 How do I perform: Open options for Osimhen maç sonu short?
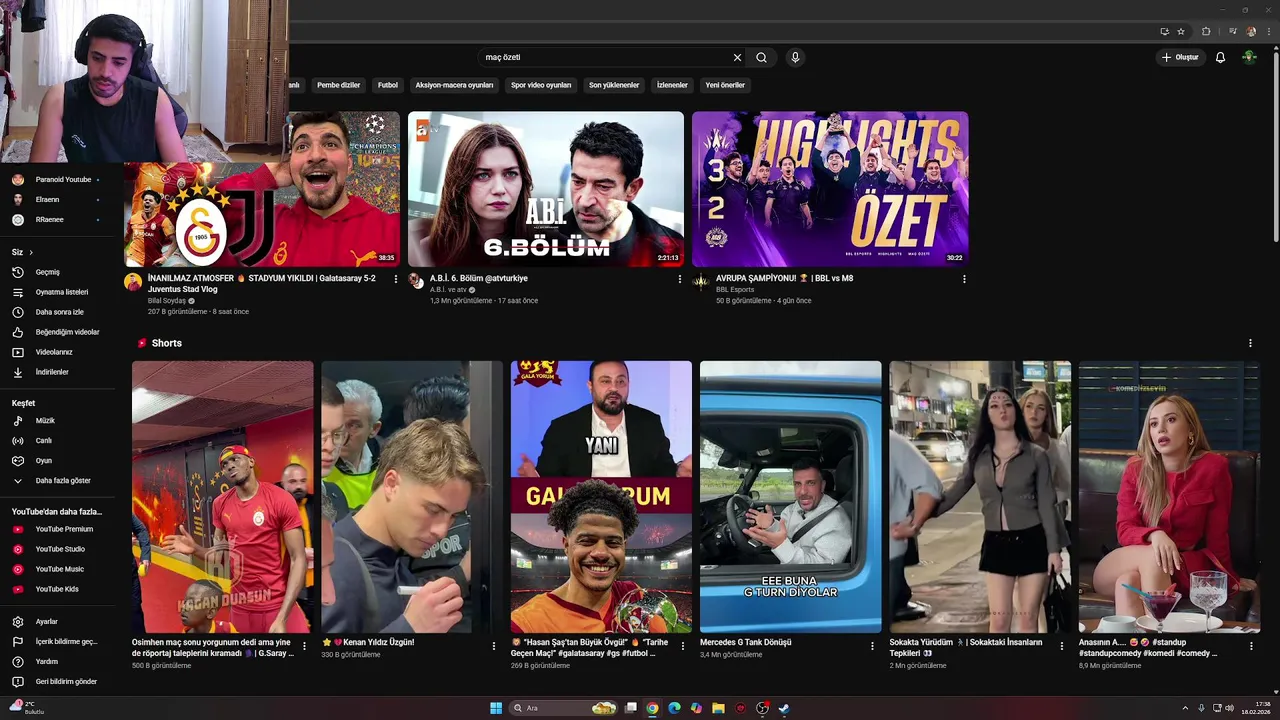point(304,646)
